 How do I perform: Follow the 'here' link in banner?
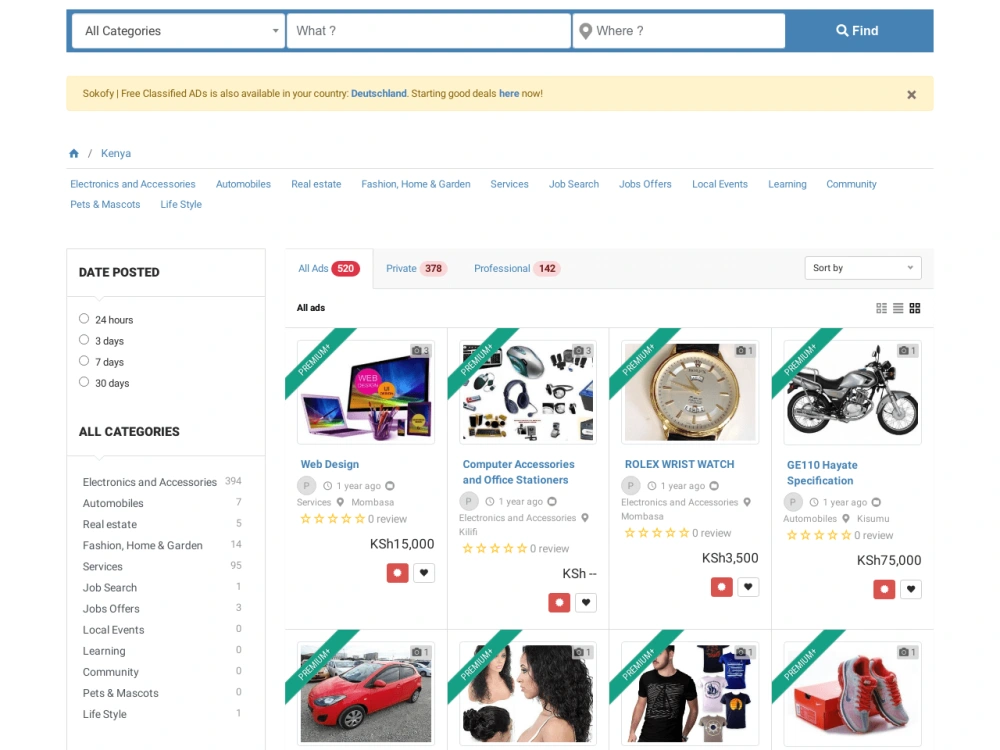(509, 93)
